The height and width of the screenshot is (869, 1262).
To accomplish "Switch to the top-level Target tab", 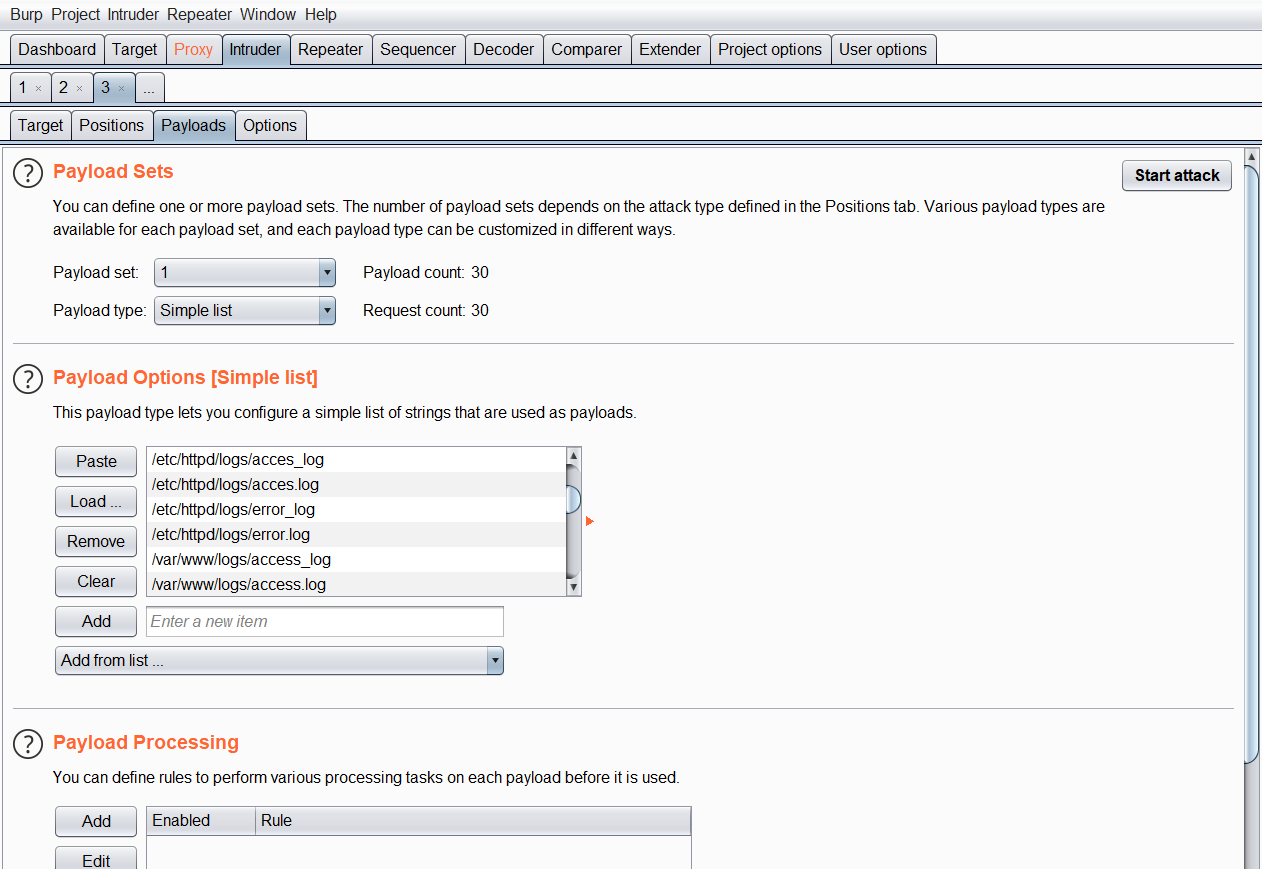I will [134, 49].
